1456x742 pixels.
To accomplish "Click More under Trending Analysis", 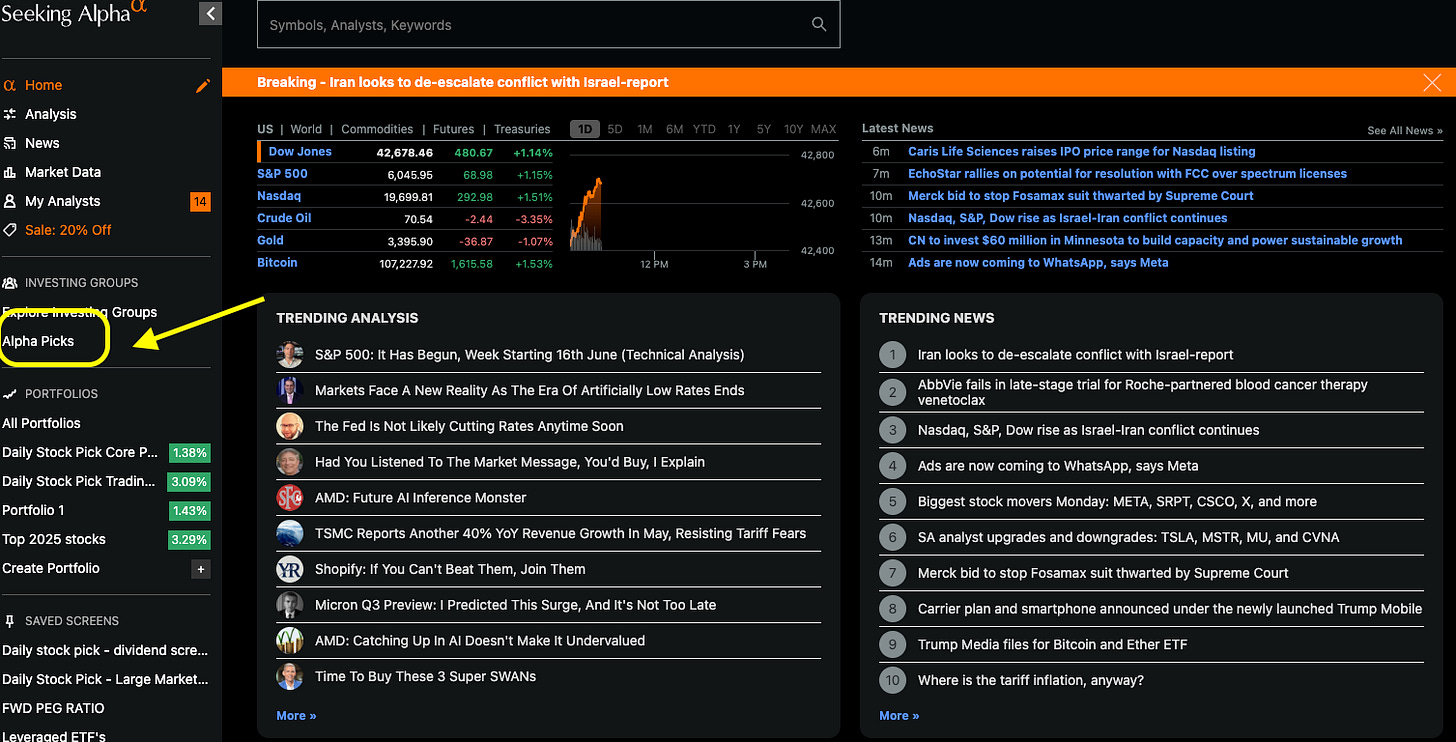I will pos(296,715).
